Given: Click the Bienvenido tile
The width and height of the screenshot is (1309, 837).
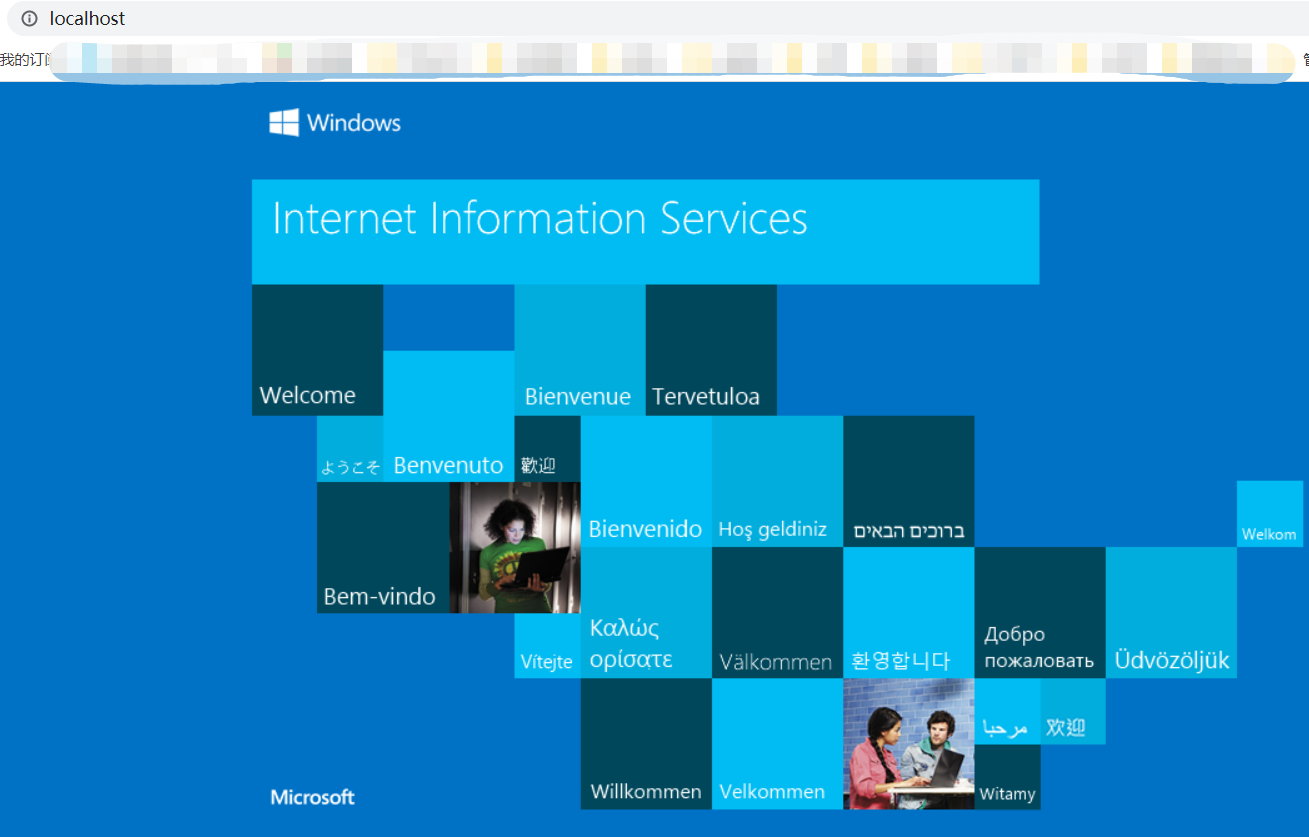Looking at the screenshot, I should tap(646, 481).
